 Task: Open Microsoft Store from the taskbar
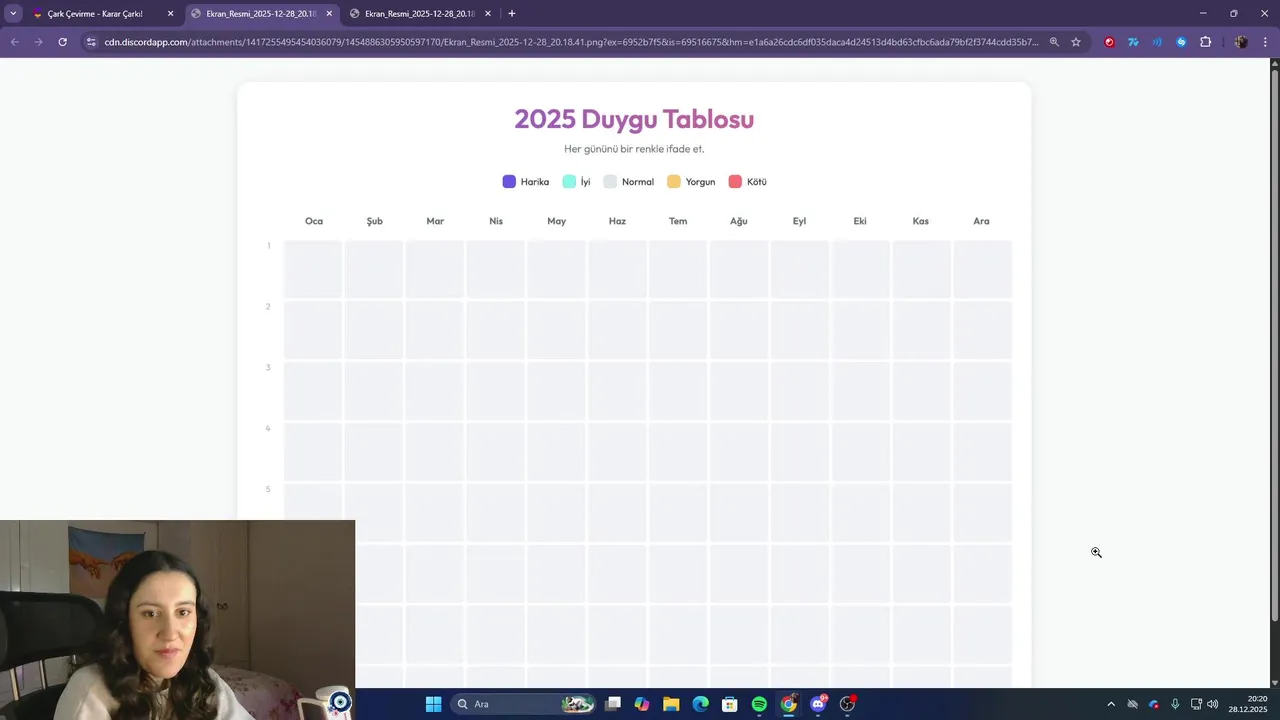(730, 704)
